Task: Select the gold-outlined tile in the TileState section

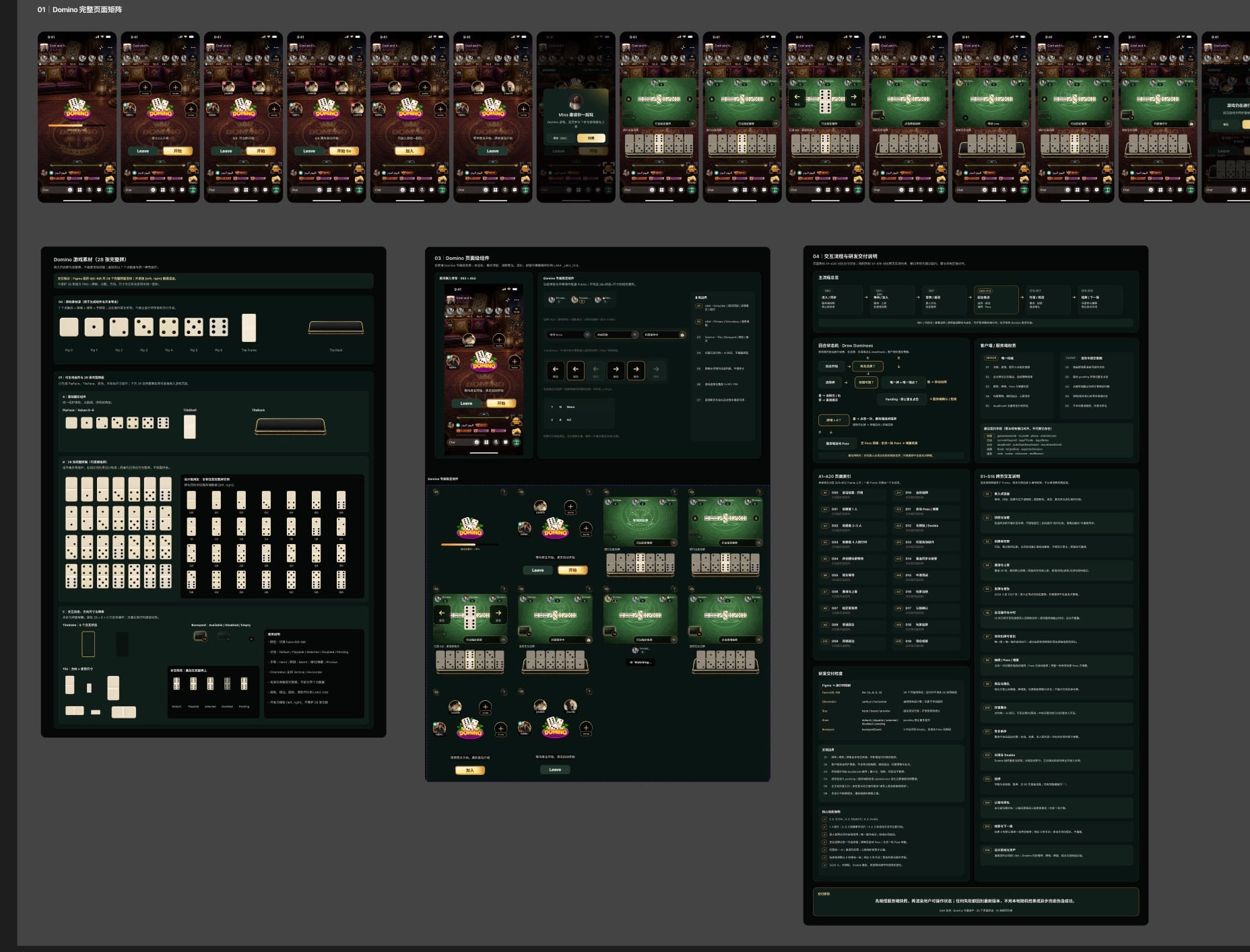Action: (88, 644)
